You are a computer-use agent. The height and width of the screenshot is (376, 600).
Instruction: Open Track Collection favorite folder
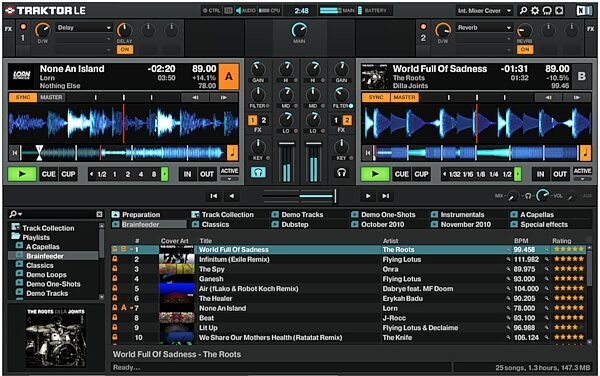click(222, 215)
